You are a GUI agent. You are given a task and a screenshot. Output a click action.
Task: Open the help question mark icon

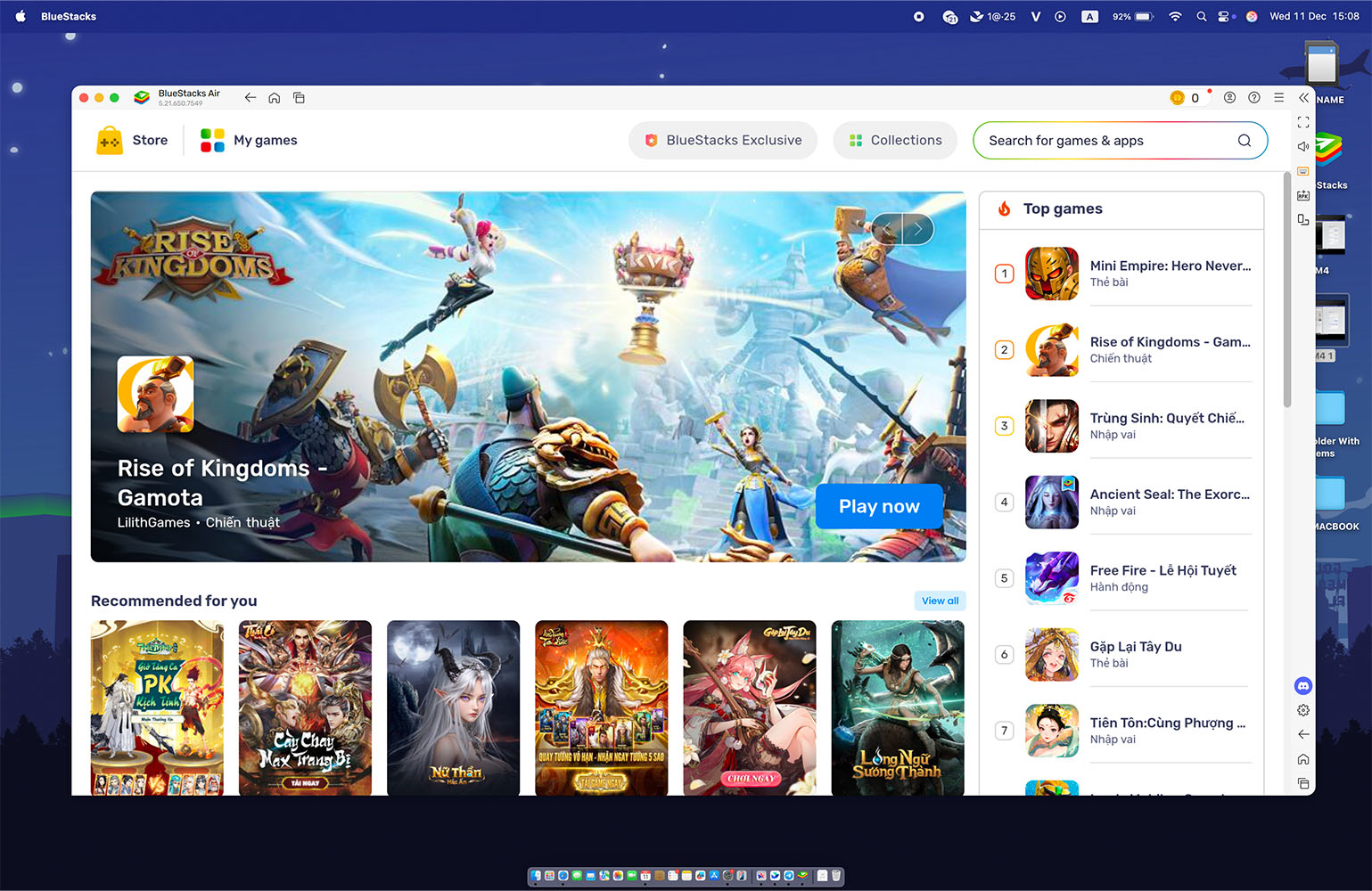(x=1254, y=98)
